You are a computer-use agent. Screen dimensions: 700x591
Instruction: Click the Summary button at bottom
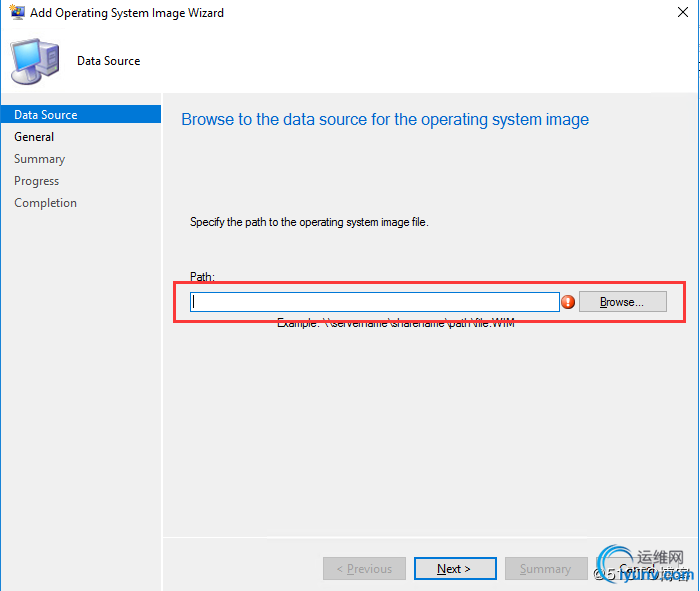pos(546,569)
